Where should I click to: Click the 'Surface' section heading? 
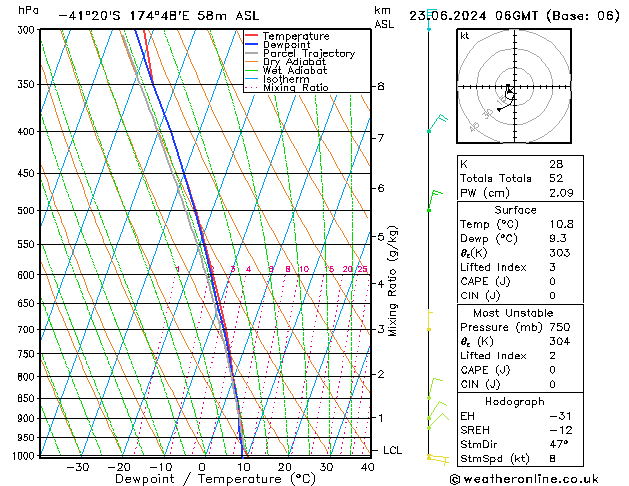coord(515,210)
